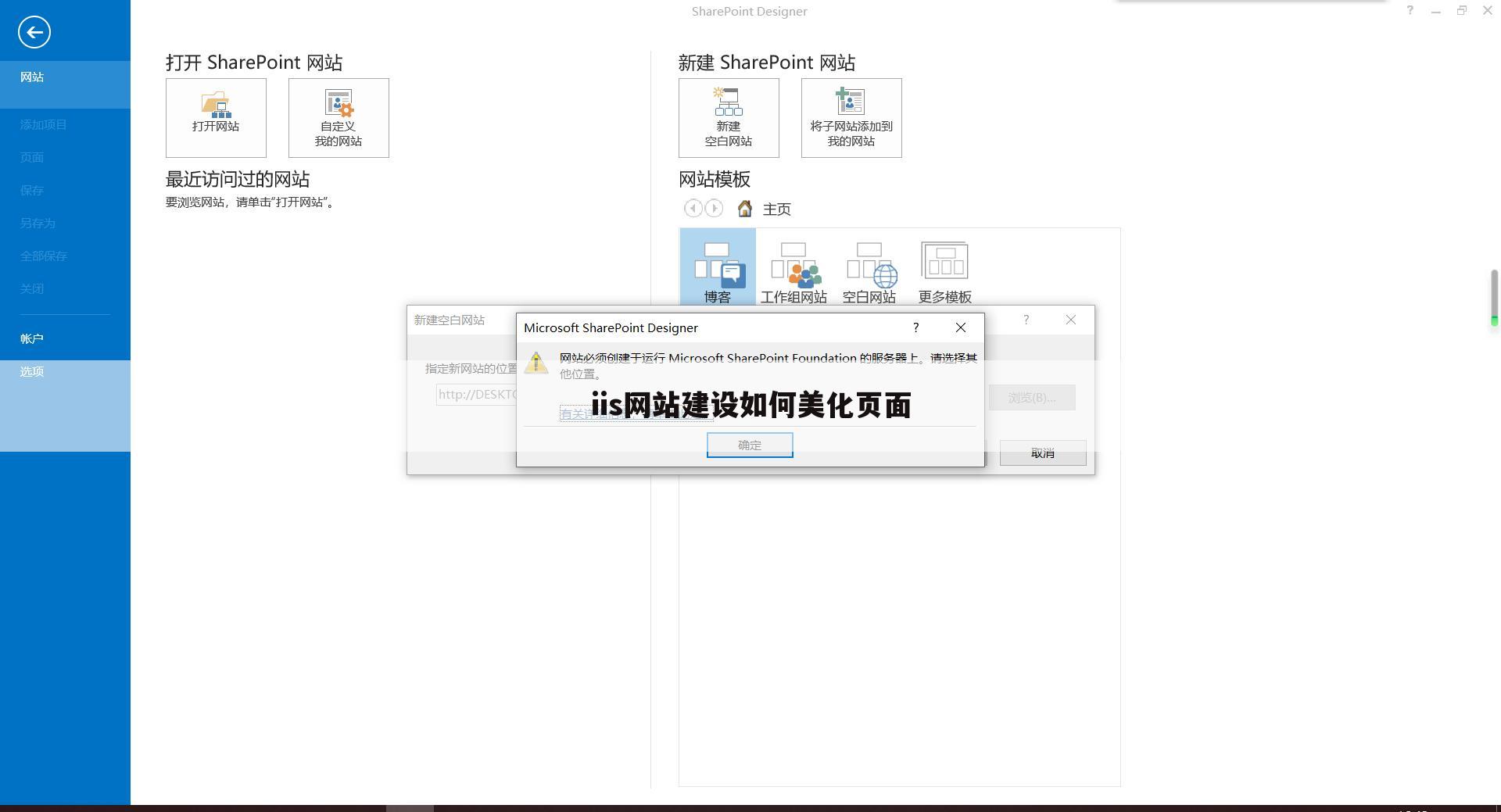Click the forward navigation arrow above templates

pyautogui.click(x=713, y=209)
